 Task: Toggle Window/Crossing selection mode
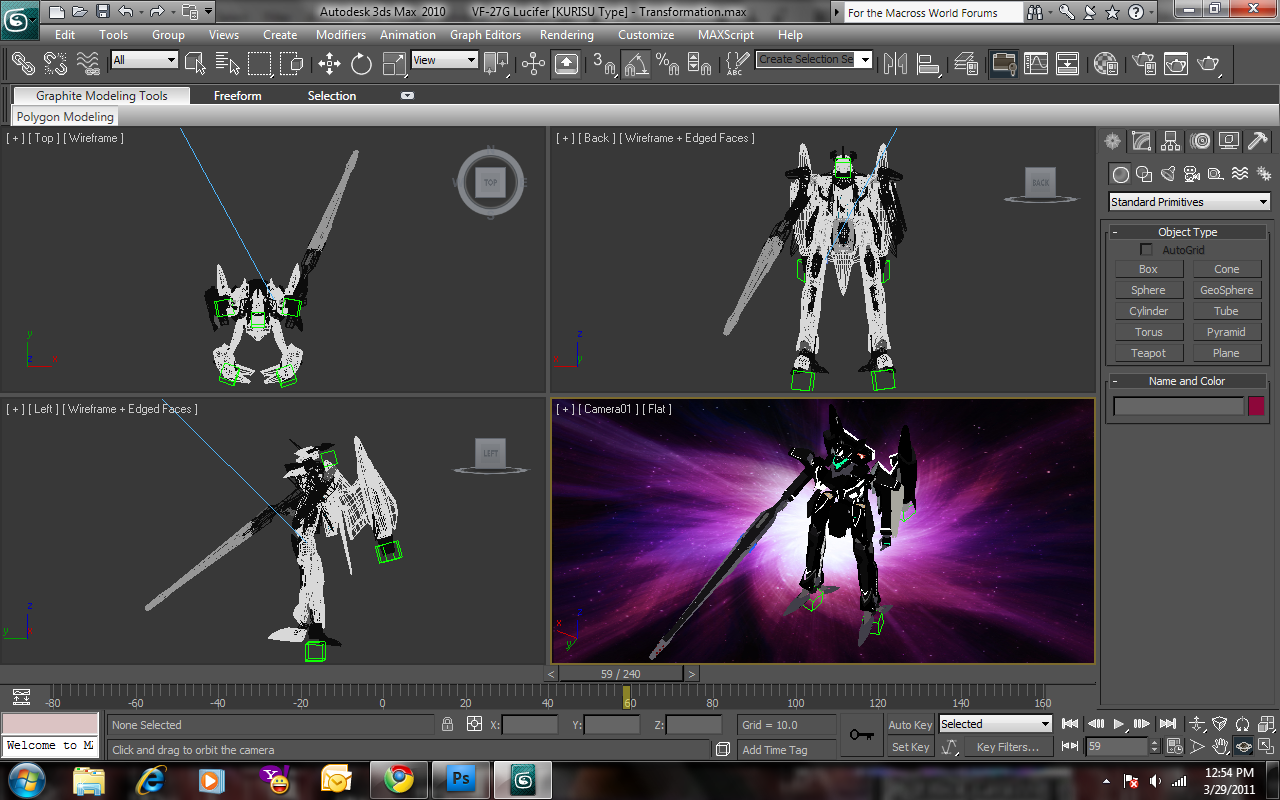pyautogui.click(x=291, y=63)
